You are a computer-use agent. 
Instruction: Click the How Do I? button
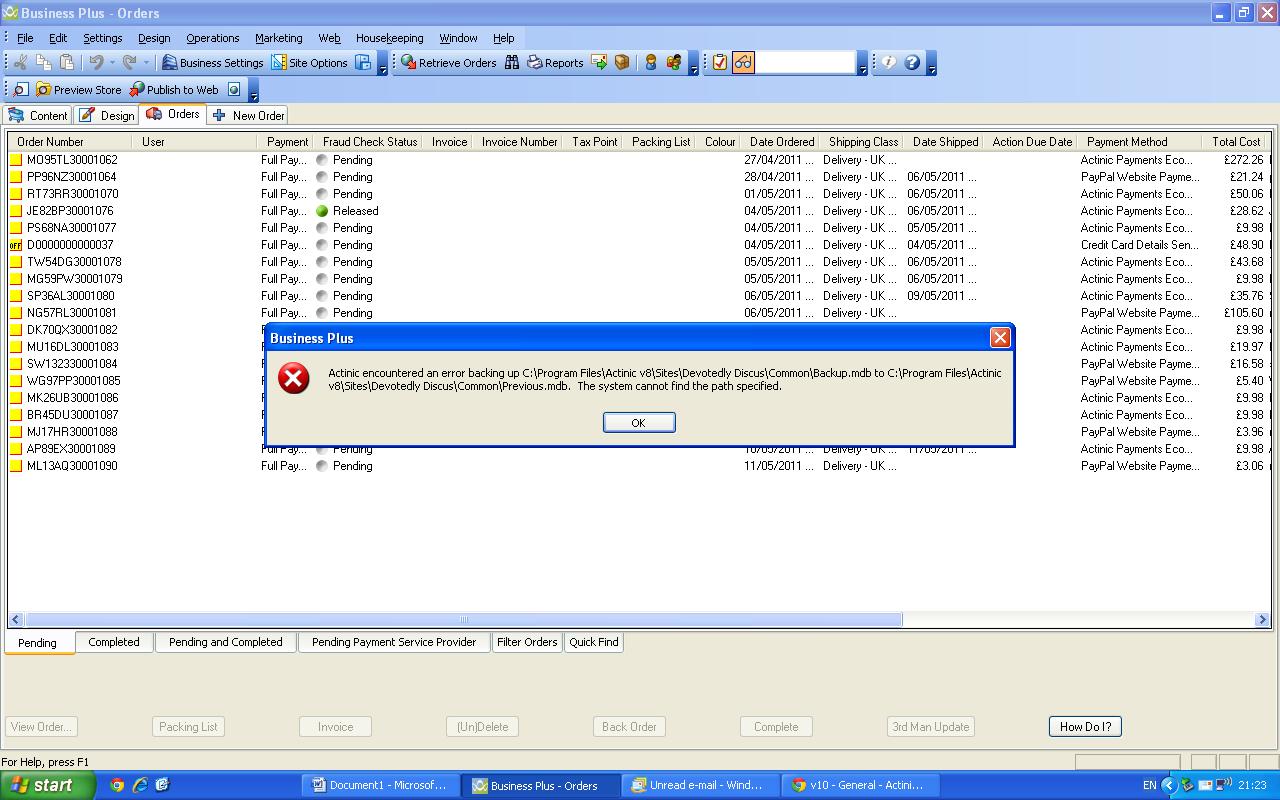[x=1085, y=727]
